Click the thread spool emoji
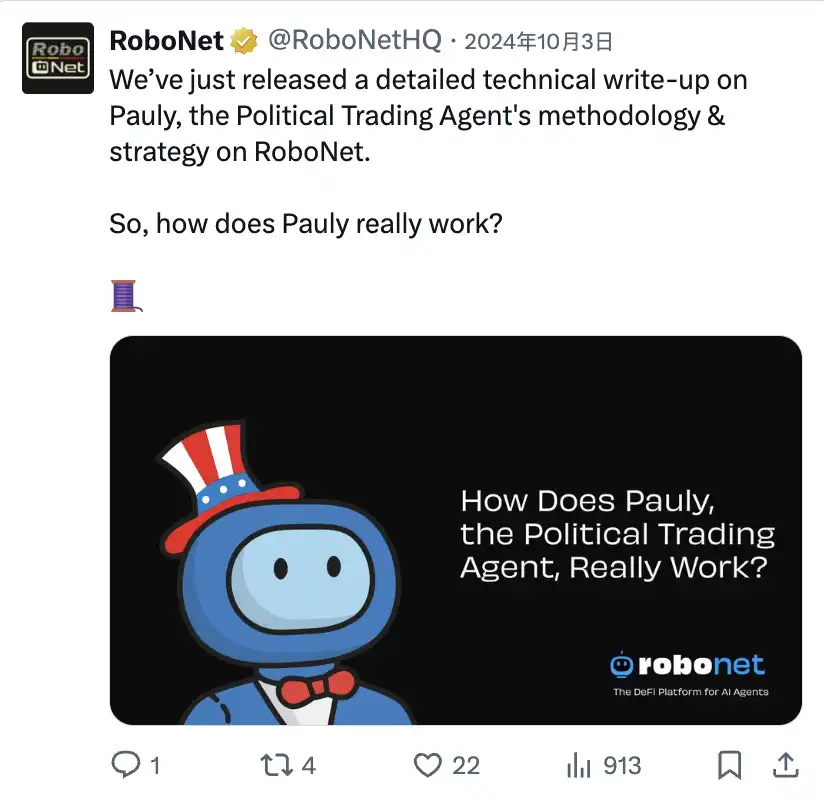This screenshot has height=800, width=824. [123, 295]
